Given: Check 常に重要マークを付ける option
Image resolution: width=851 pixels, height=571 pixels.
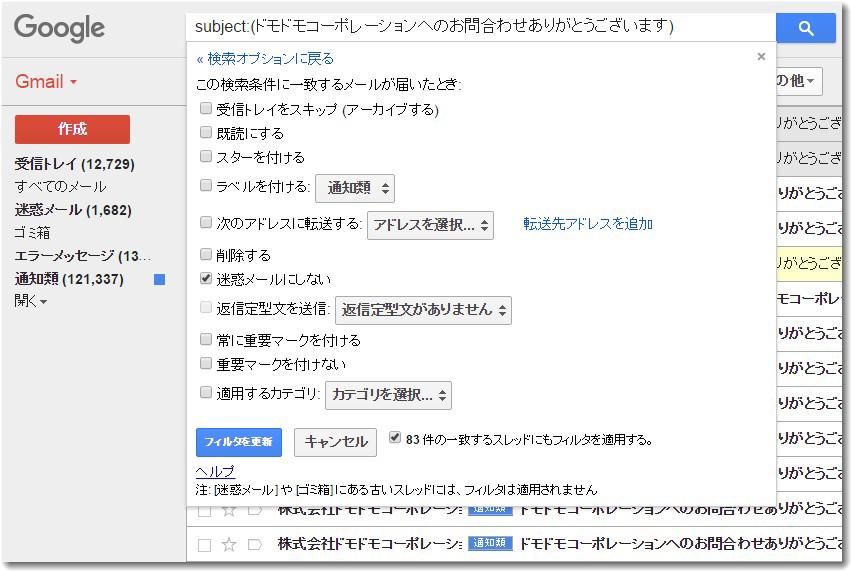Looking at the screenshot, I should click(206, 339).
